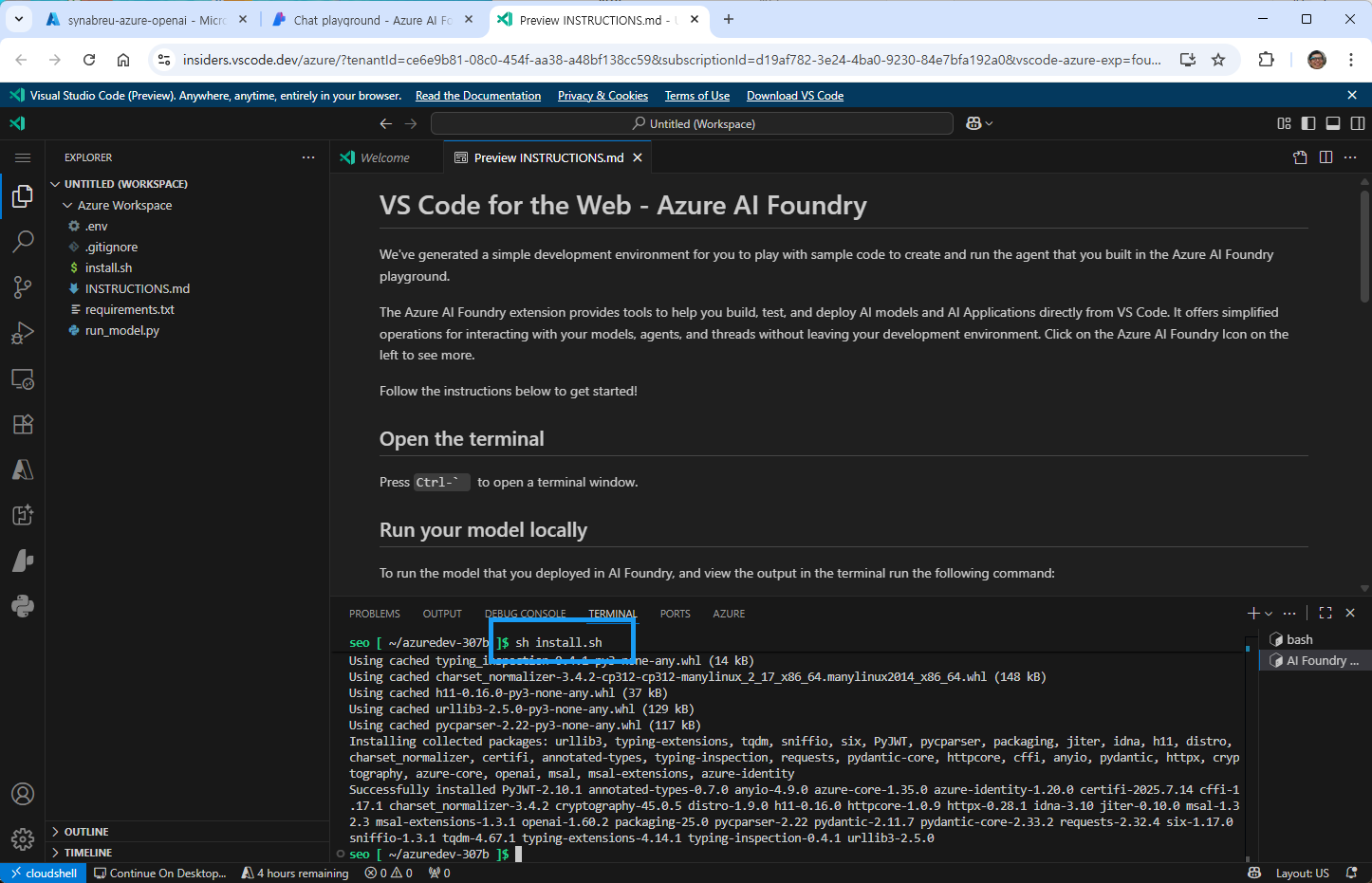Image resolution: width=1372 pixels, height=883 pixels.
Task: Click the command center search box
Action: tap(692, 123)
